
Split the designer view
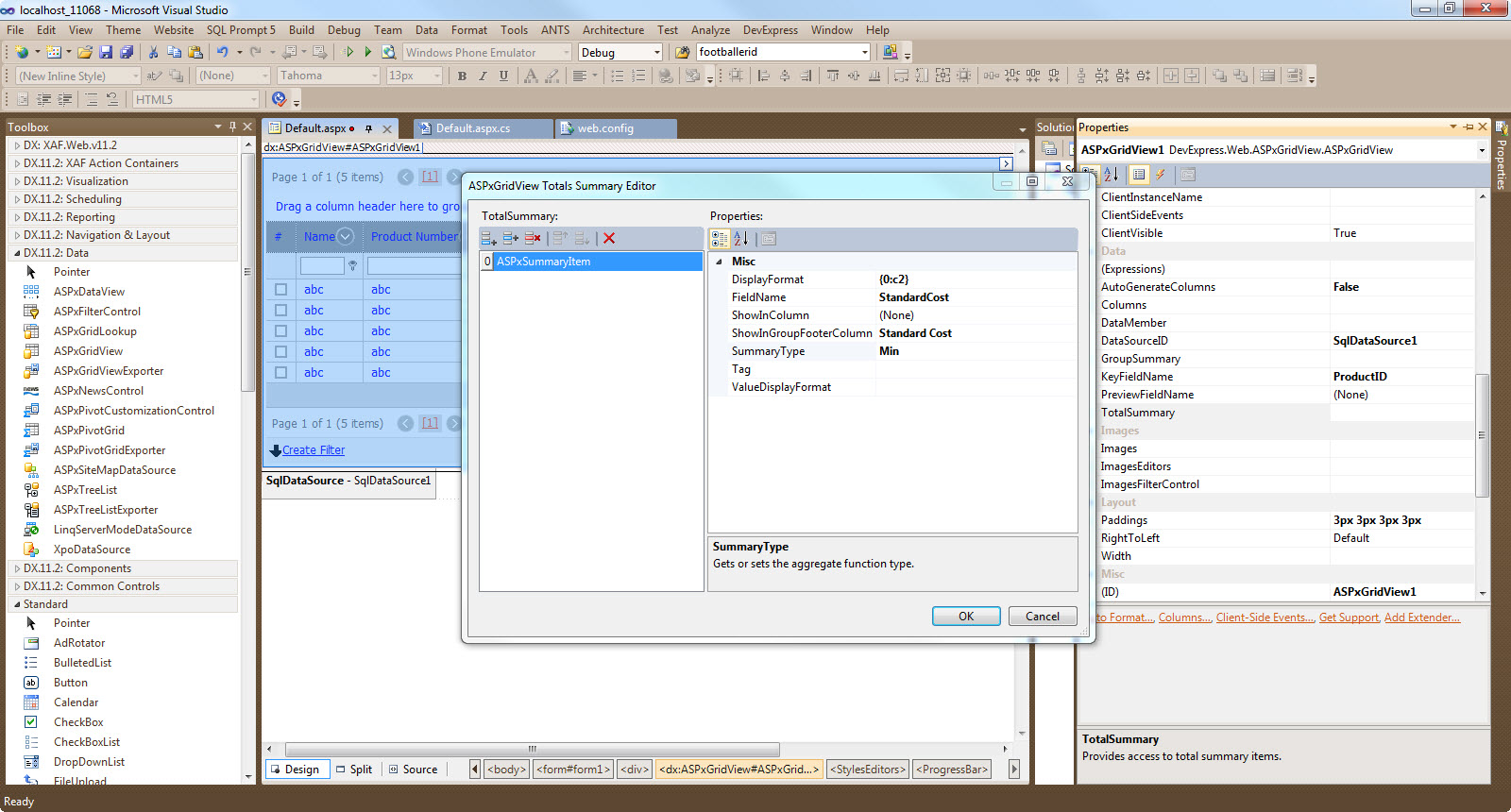(x=354, y=770)
